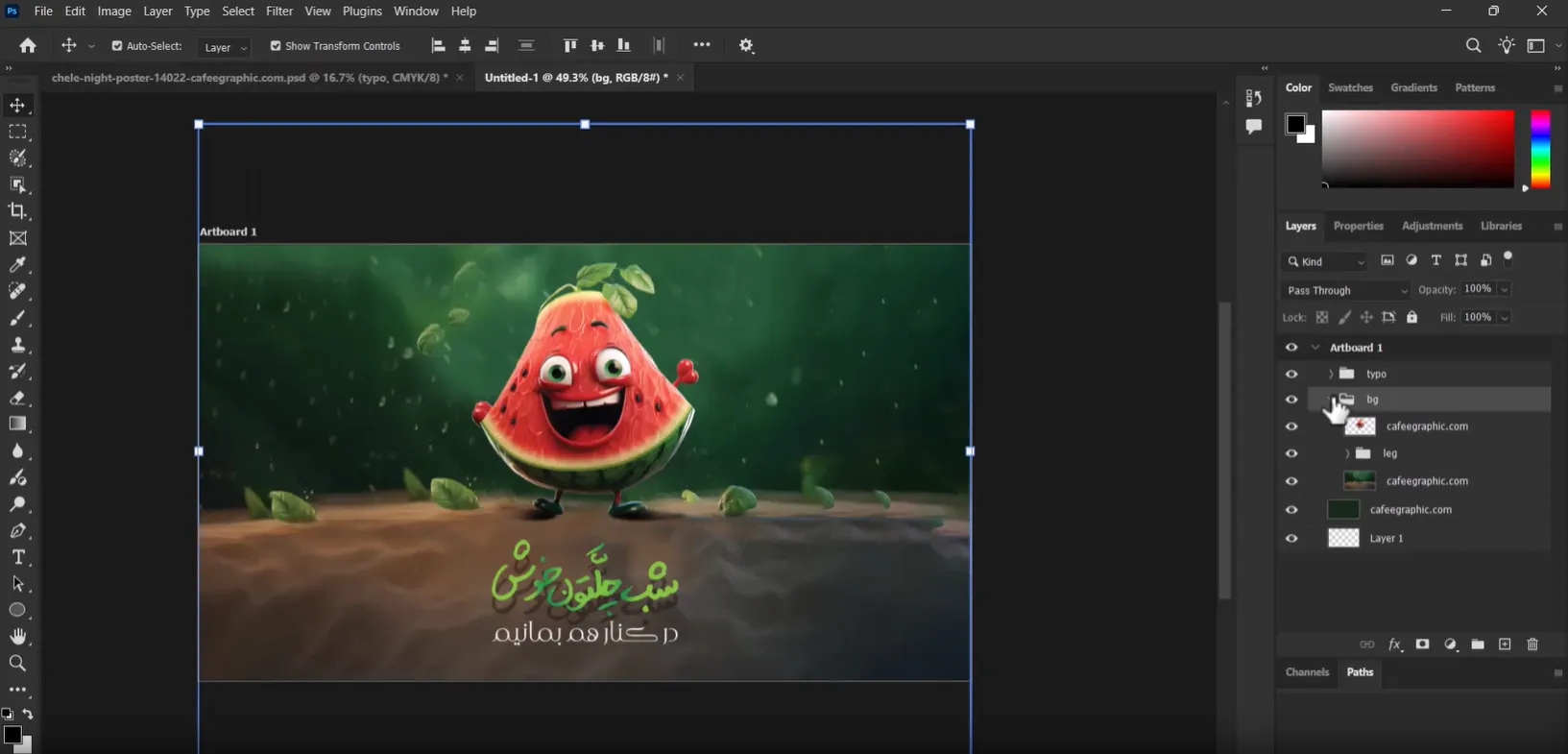Add a layer mask
1568x754 pixels.
1422,645
